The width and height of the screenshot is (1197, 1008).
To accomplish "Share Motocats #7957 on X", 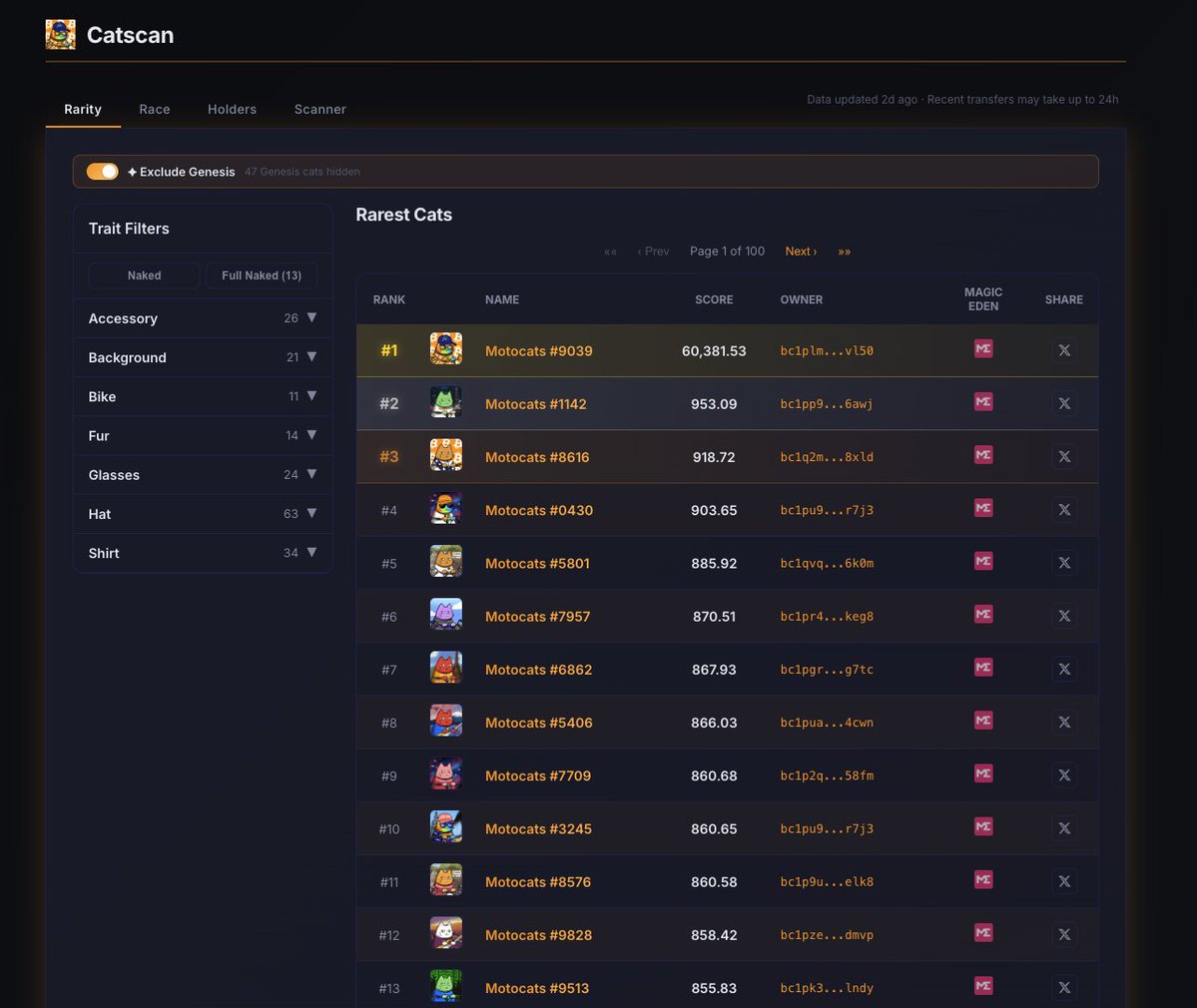I will coord(1064,616).
